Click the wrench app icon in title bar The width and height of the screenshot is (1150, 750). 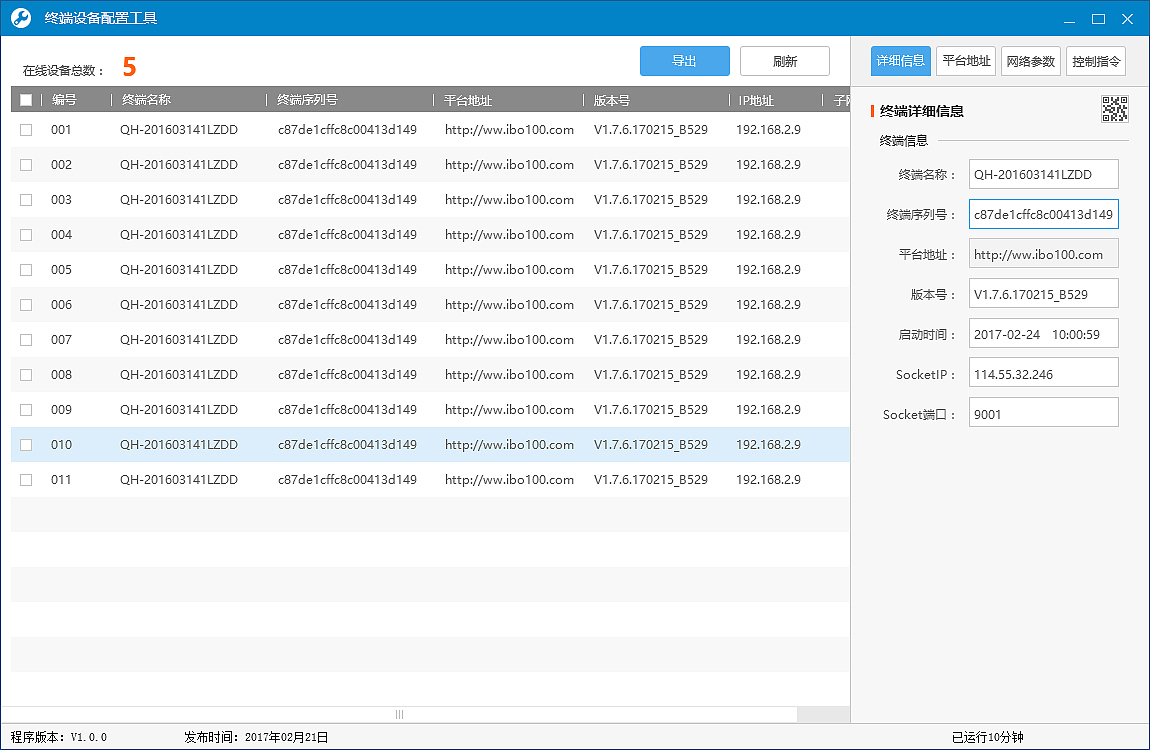click(21, 18)
